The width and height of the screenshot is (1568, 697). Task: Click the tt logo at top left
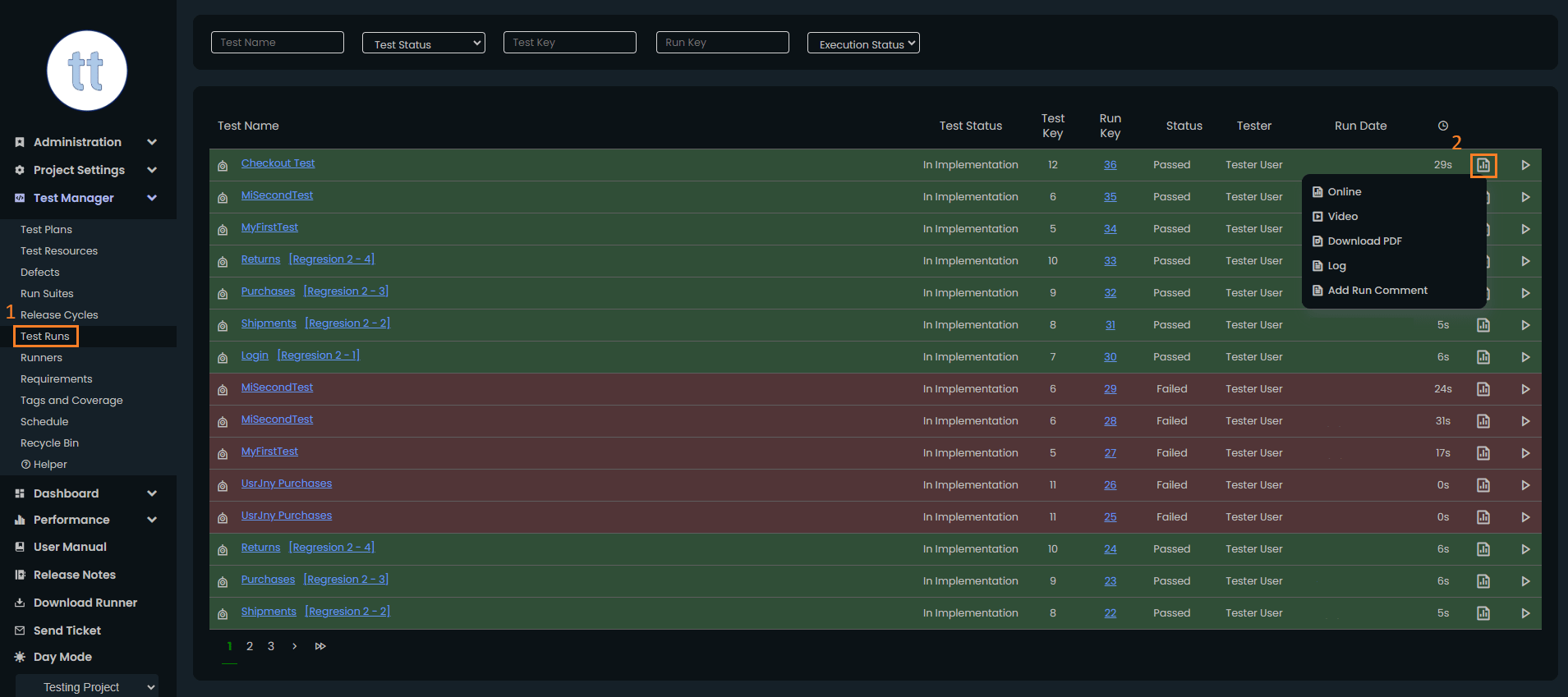point(86,71)
